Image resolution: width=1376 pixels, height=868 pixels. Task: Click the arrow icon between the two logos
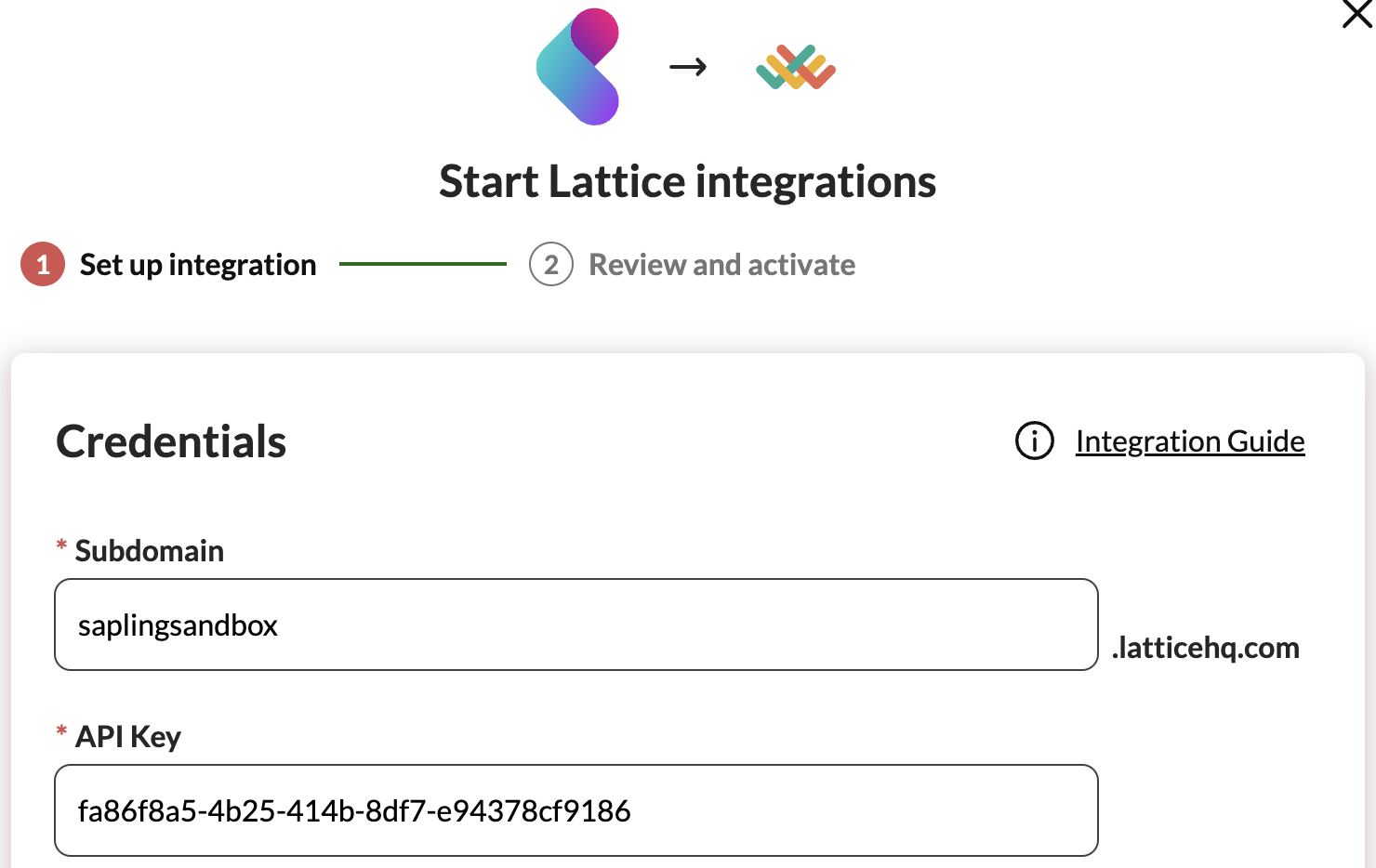pos(688,67)
